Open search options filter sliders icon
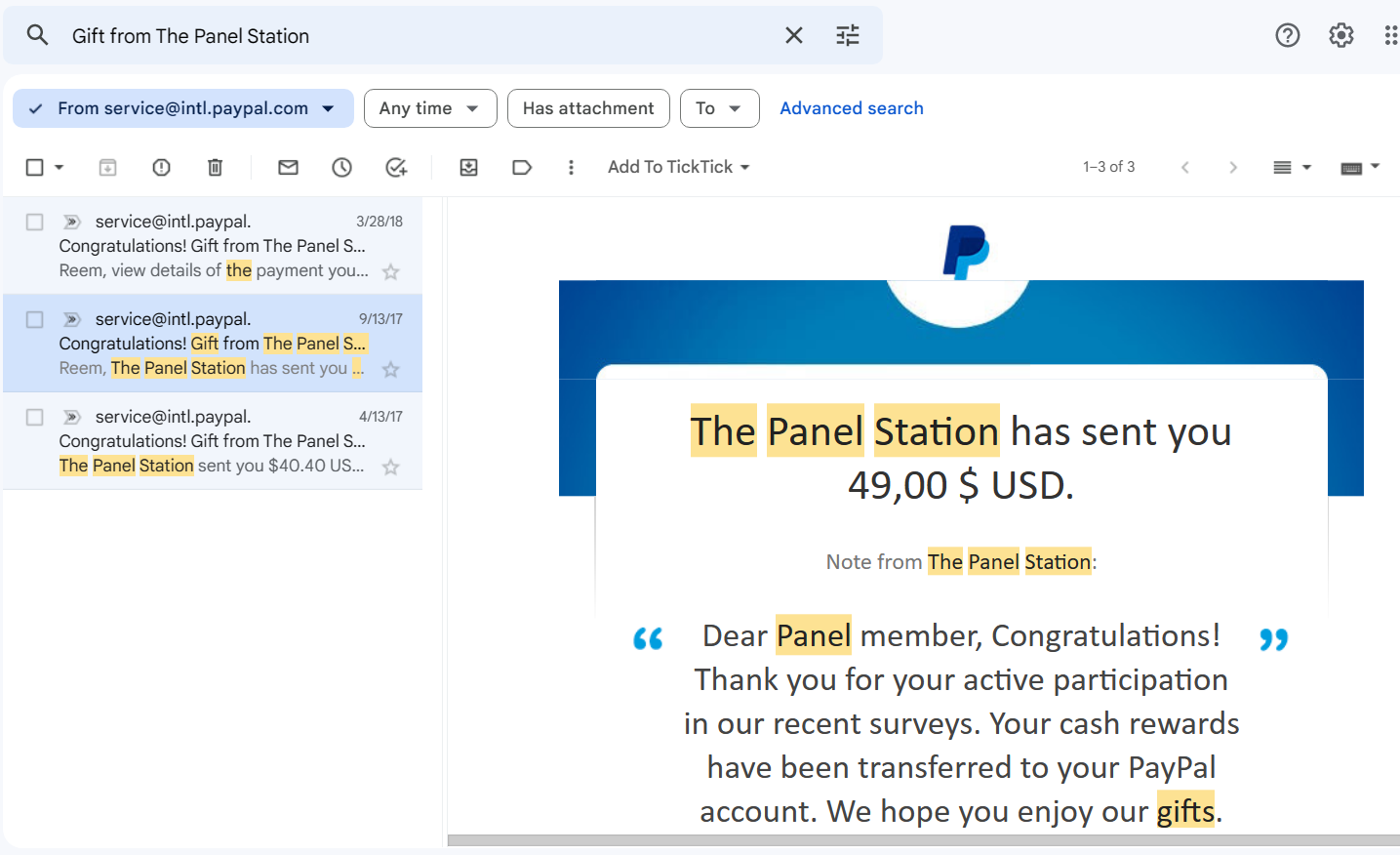The height and width of the screenshot is (855, 1400). [x=848, y=35]
